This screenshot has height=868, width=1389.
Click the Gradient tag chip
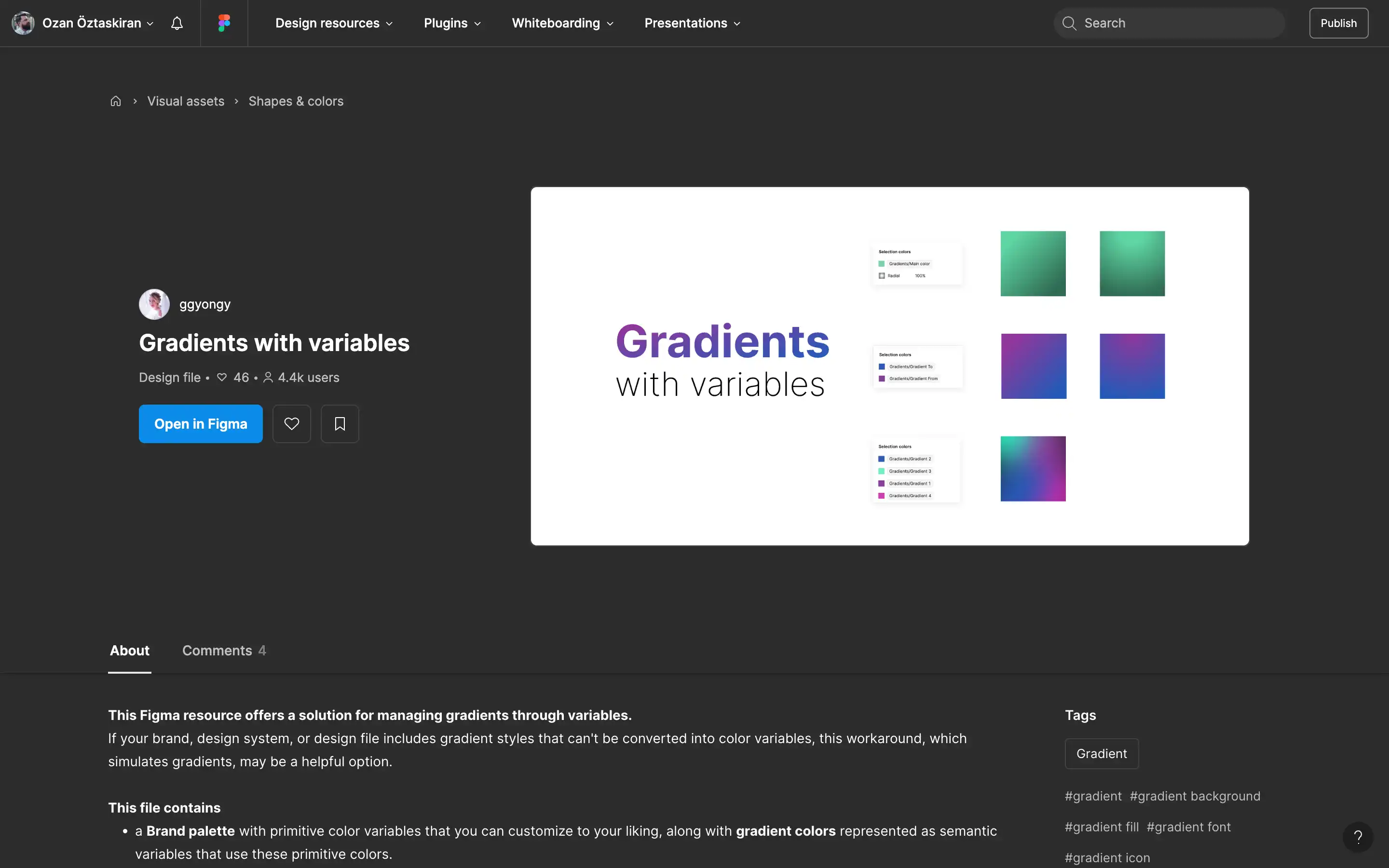(x=1101, y=753)
